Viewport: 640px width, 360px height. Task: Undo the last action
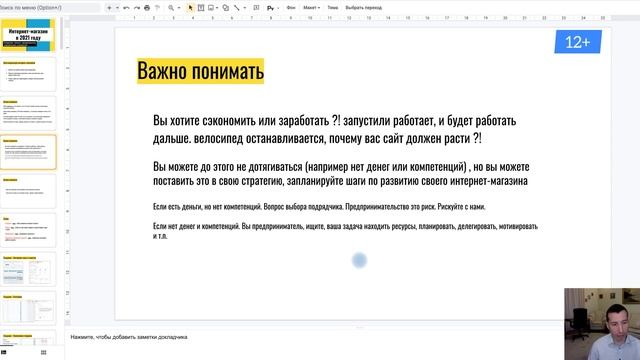(x=126, y=8)
